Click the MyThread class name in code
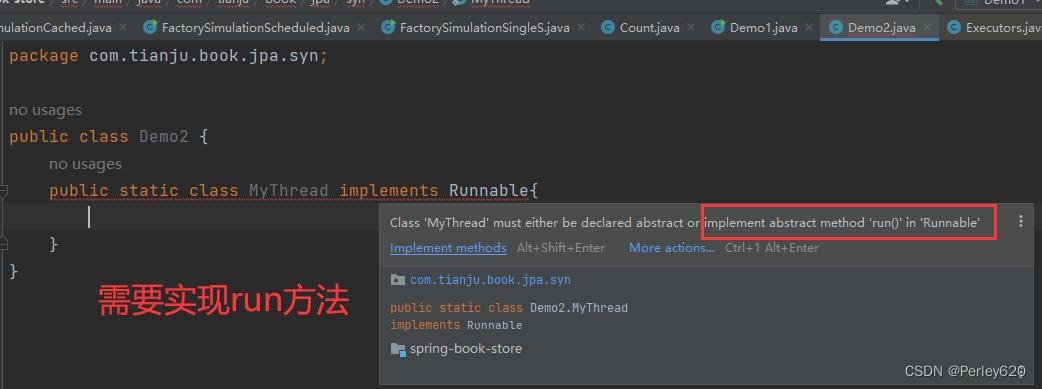The image size is (1042, 389). [288, 191]
